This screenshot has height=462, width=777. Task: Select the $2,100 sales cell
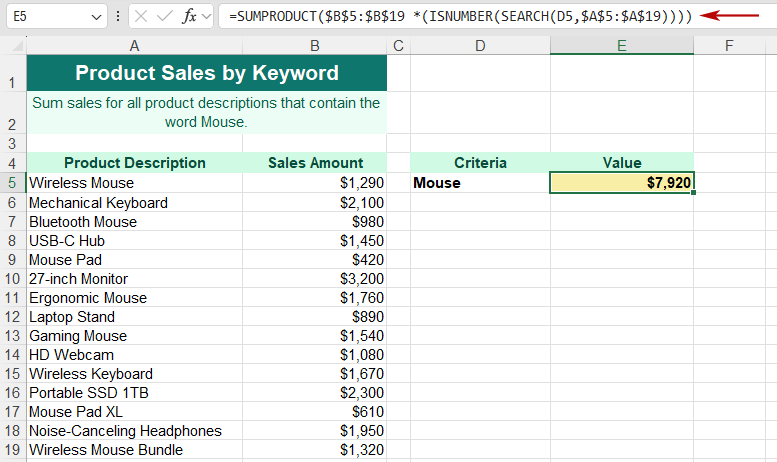coord(315,203)
